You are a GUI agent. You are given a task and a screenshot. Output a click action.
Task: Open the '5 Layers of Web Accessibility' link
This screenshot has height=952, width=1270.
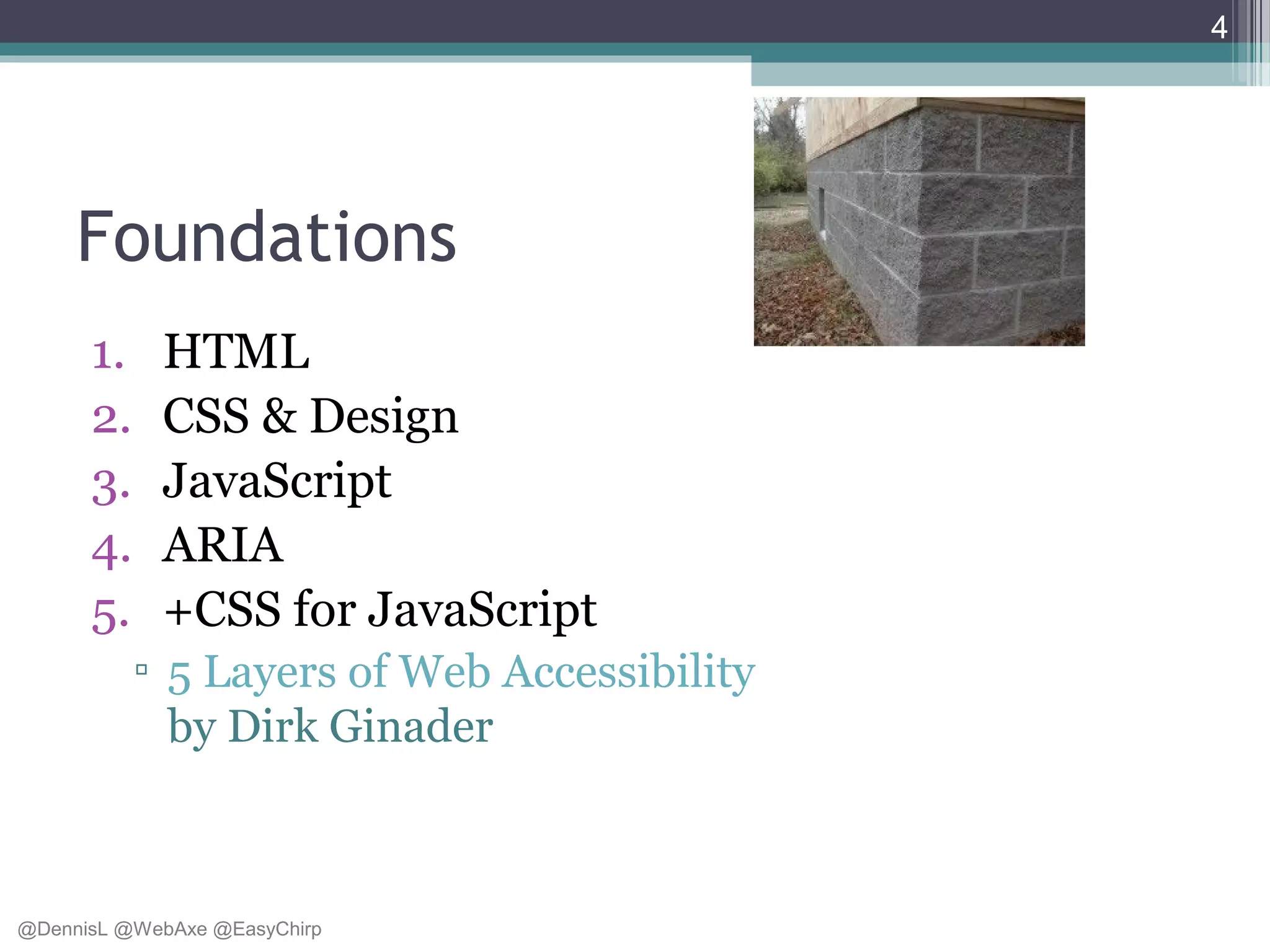coord(461,673)
